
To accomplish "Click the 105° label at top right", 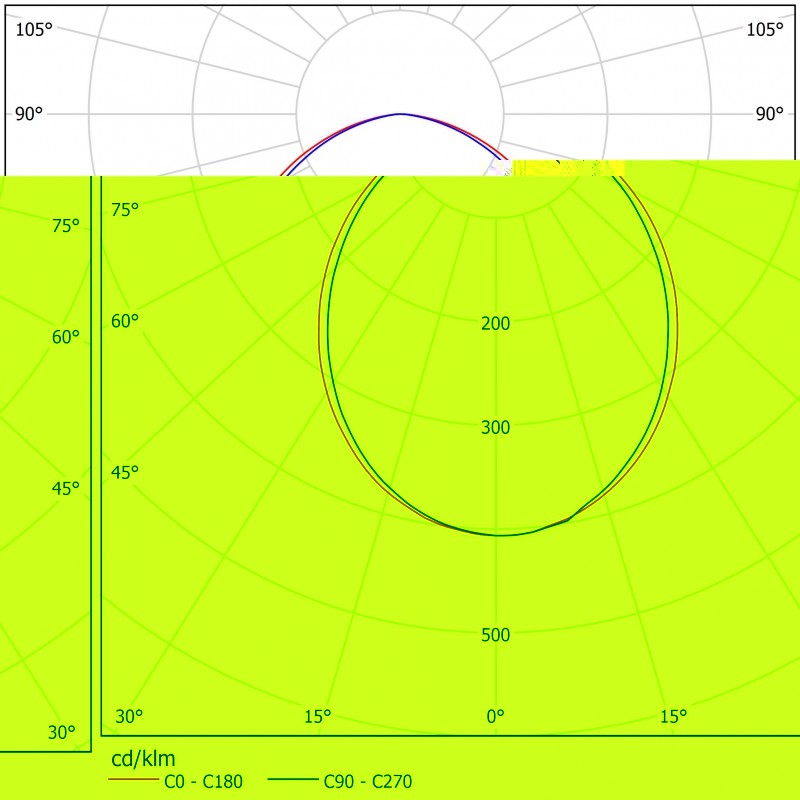I will click(765, 29).
